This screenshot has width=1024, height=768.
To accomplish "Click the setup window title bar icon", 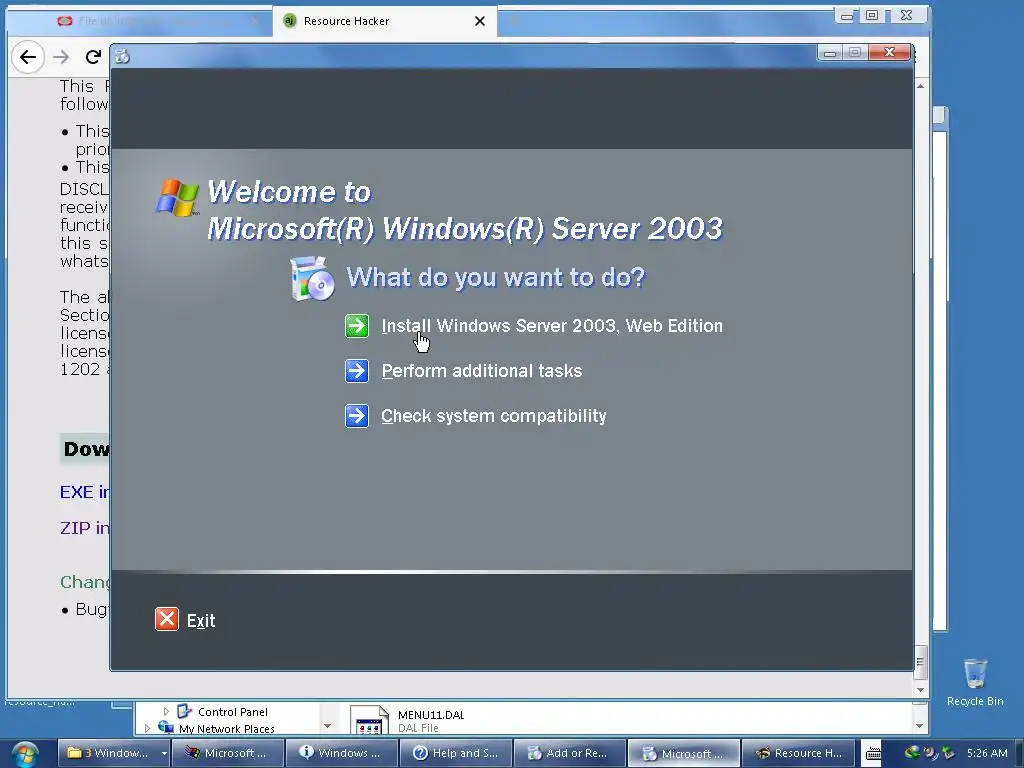I will point(122,57).
